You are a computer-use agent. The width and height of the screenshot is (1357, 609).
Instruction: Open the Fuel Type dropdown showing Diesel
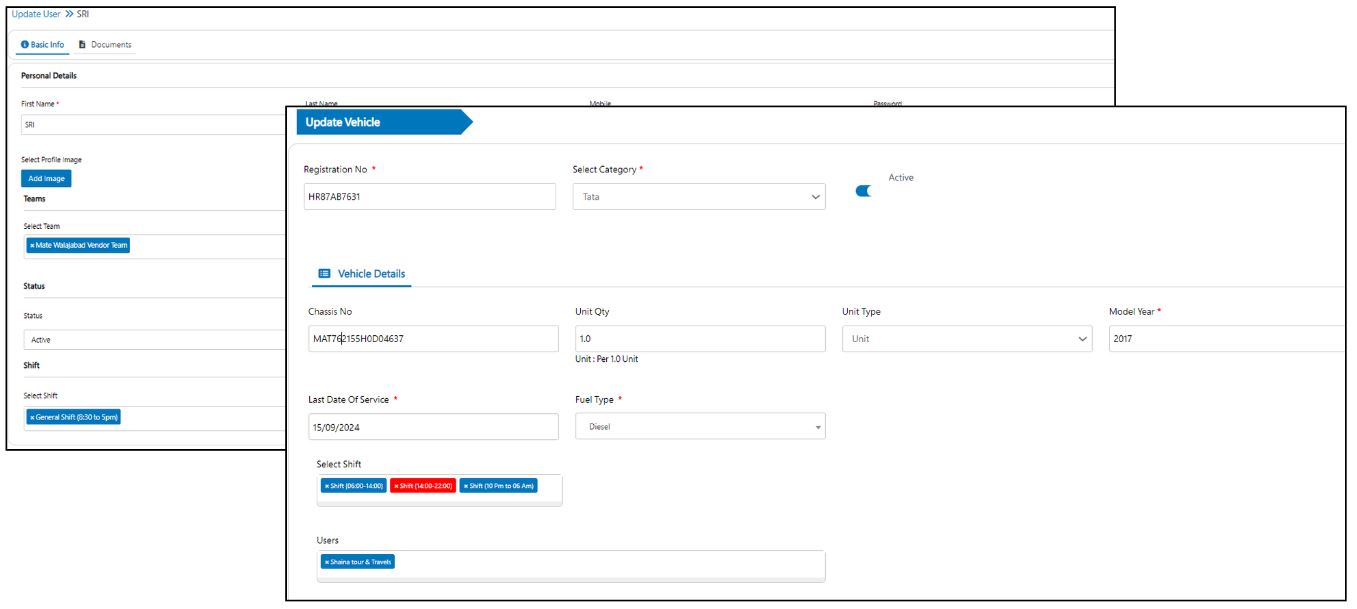point(700,427)
